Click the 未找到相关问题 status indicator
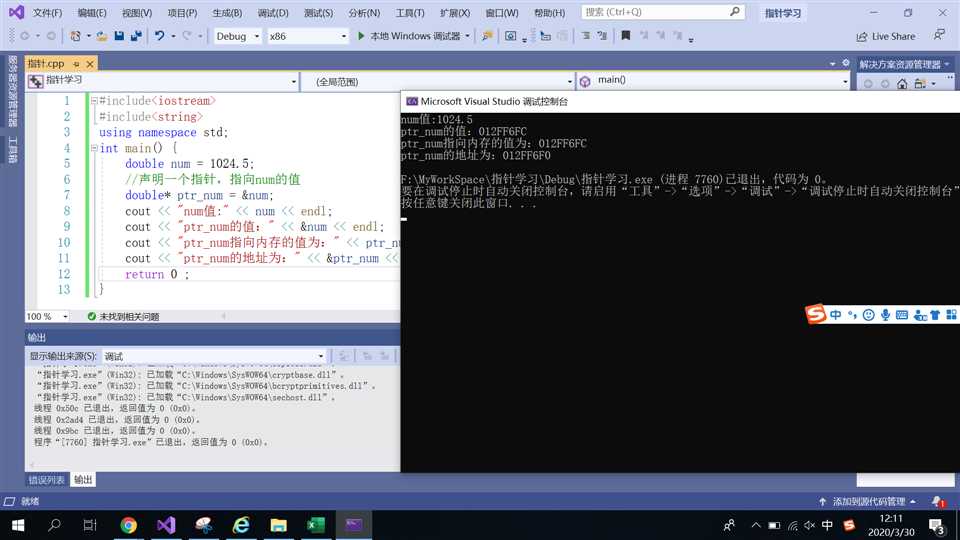This screenshot has width=960, height=540. coord(123,316)
